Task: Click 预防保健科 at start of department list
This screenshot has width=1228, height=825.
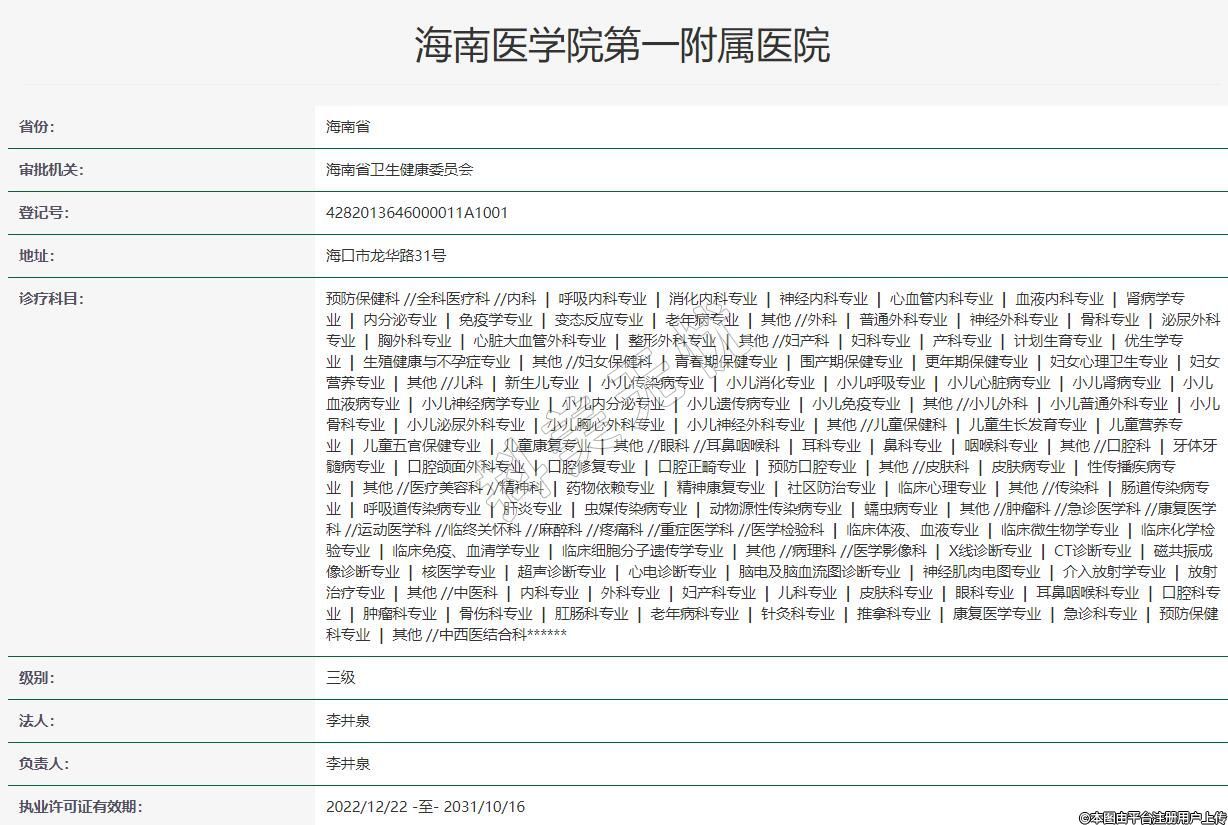Action: click(x=362, y=298)
